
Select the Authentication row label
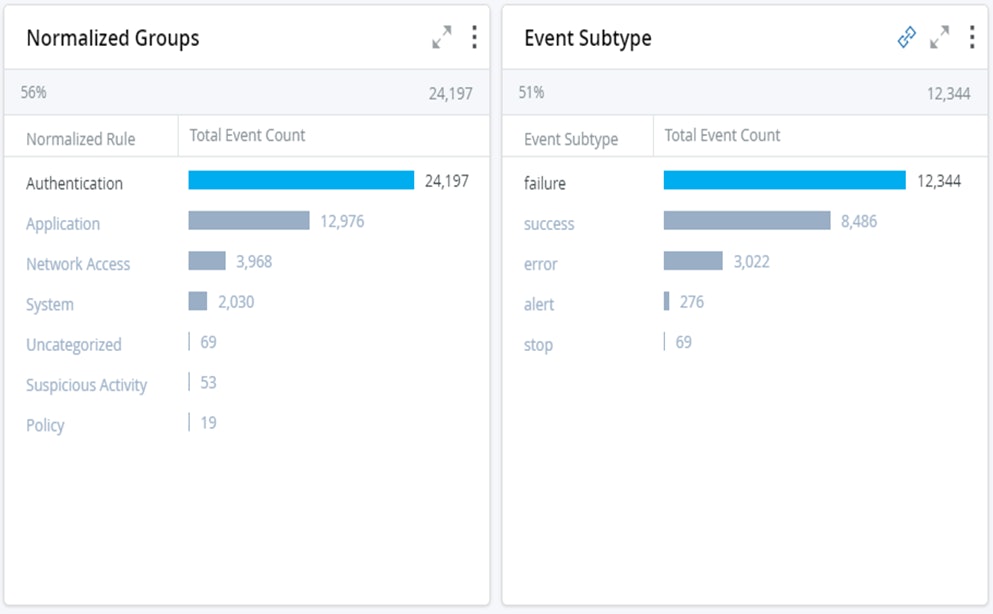[x=74, y=184]
